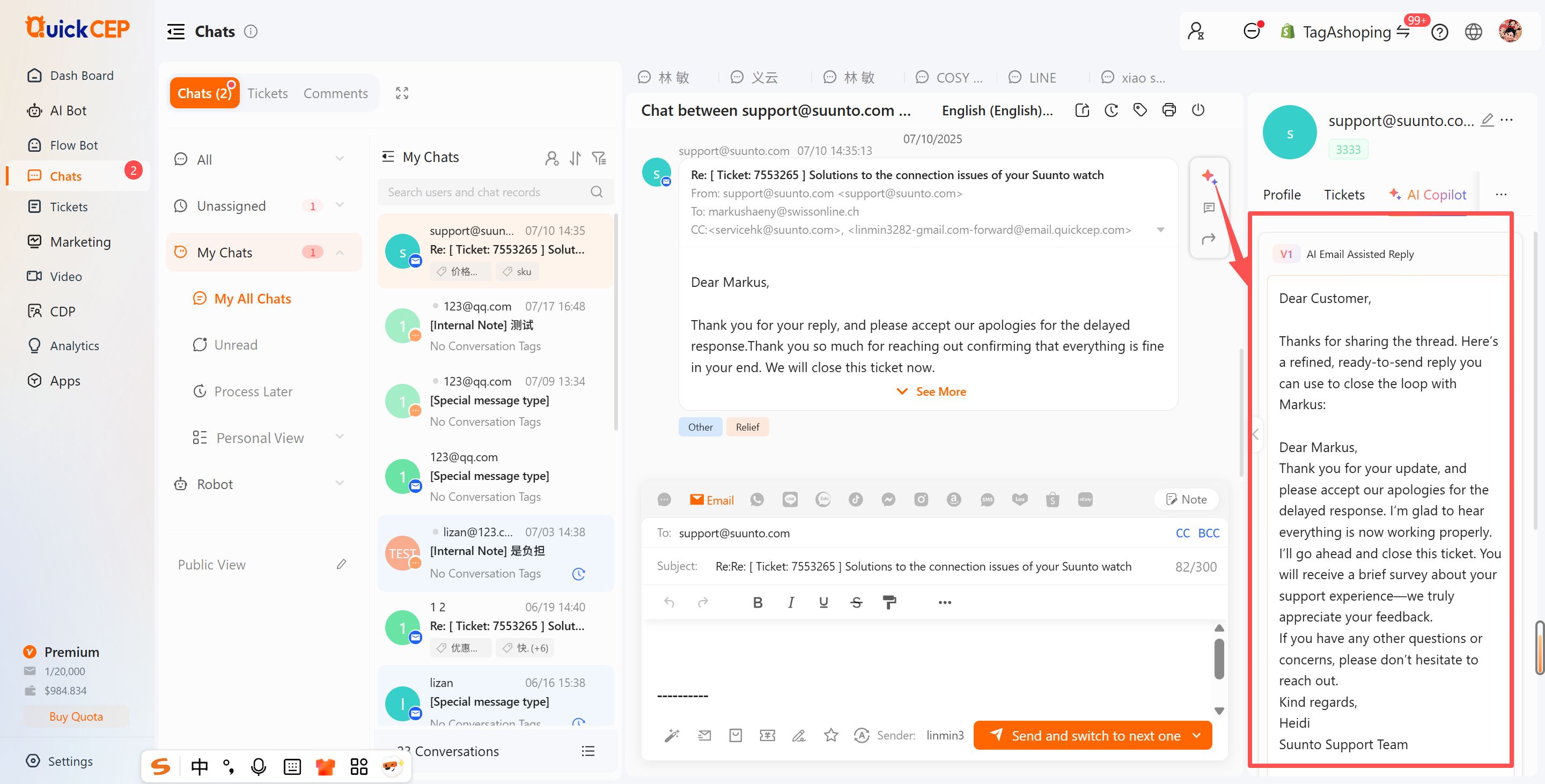Image resolution: width=1545 pixels, height=784 pixels.
Task: Toggle underline formatting in editor
Action: pos(823,602)
